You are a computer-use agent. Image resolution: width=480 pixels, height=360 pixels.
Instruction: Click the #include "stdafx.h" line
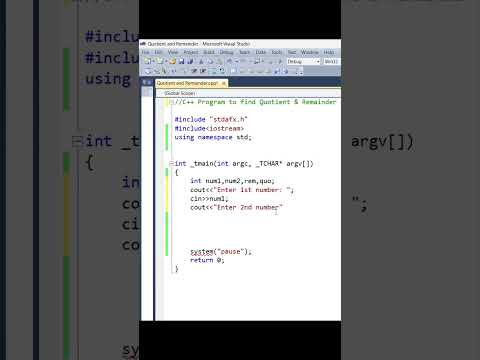point(211,119)
